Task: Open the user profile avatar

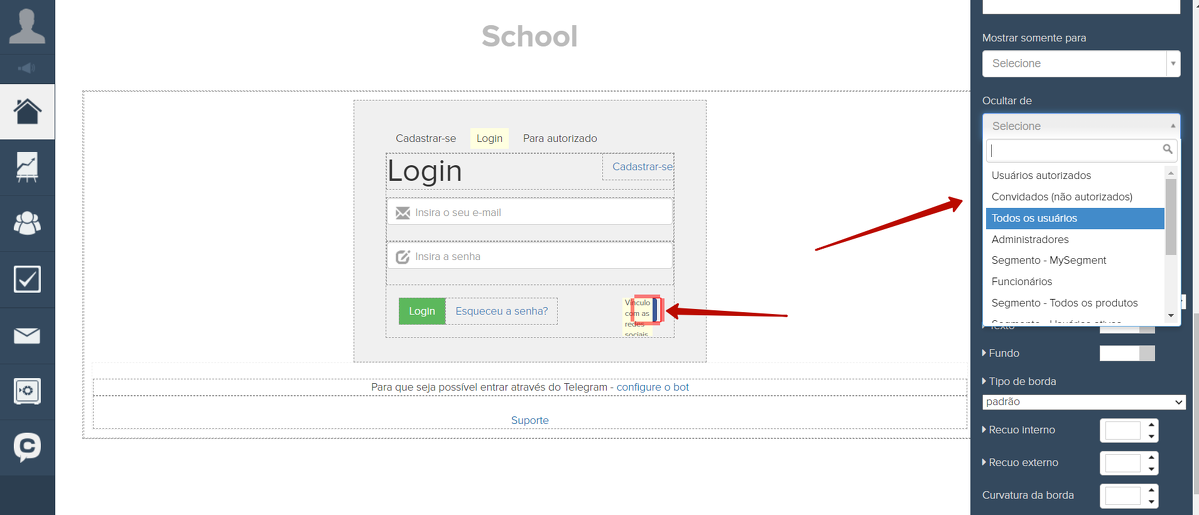Action: (x=27, y=25)
